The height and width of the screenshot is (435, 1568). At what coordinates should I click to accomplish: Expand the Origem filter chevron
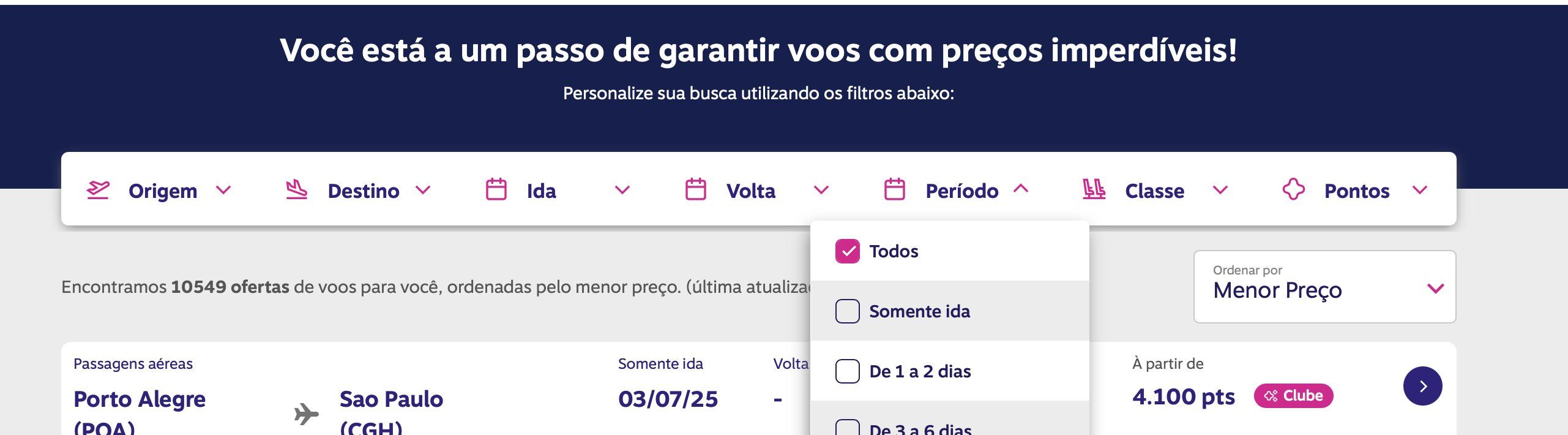click(x=224, y=190)
